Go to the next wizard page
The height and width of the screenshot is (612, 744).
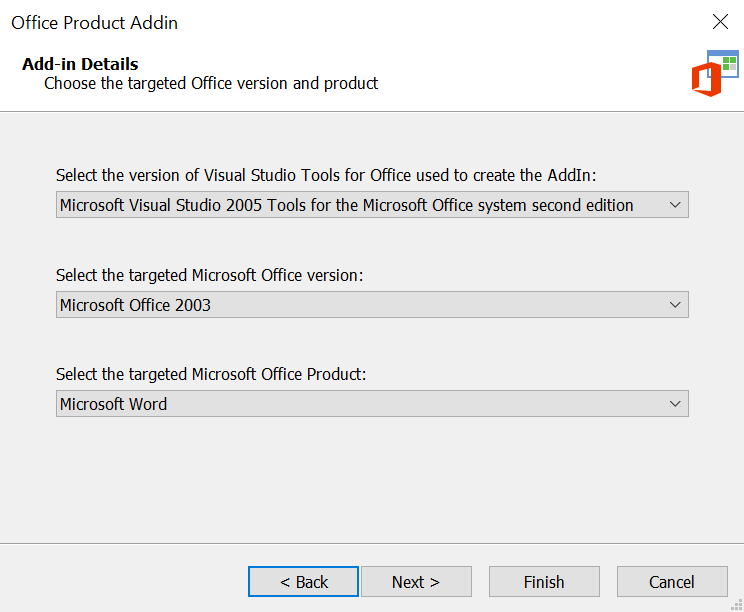(x=416, y=582)
